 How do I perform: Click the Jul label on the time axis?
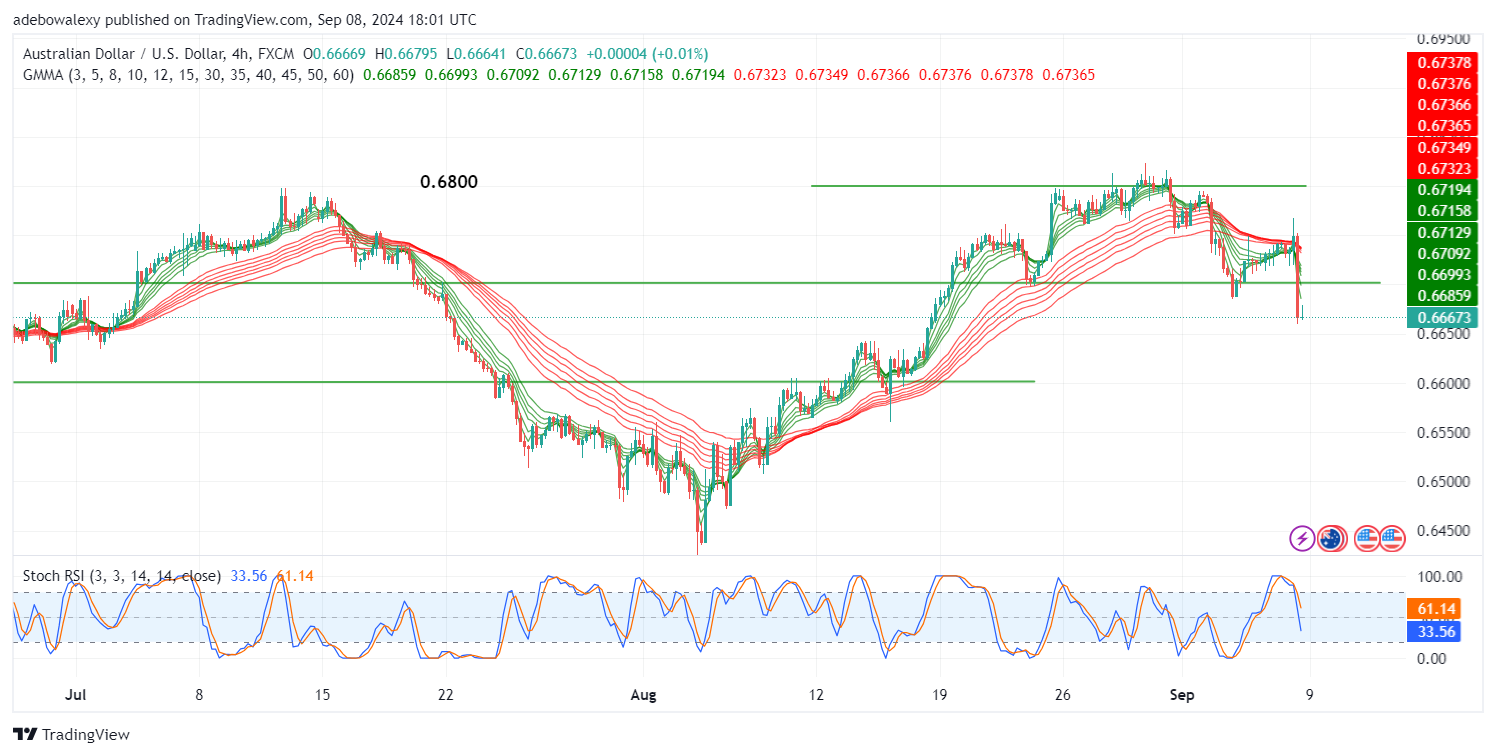point(77,694)
